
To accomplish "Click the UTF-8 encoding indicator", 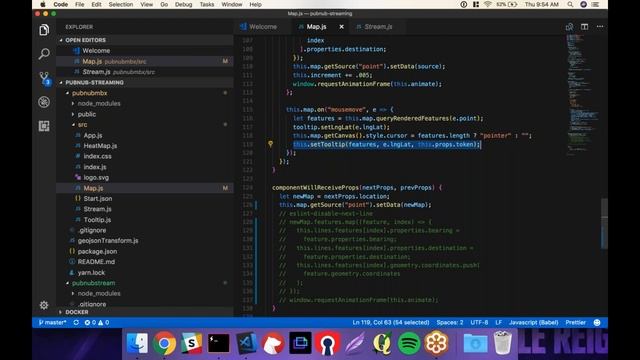I will pos(479,322).
